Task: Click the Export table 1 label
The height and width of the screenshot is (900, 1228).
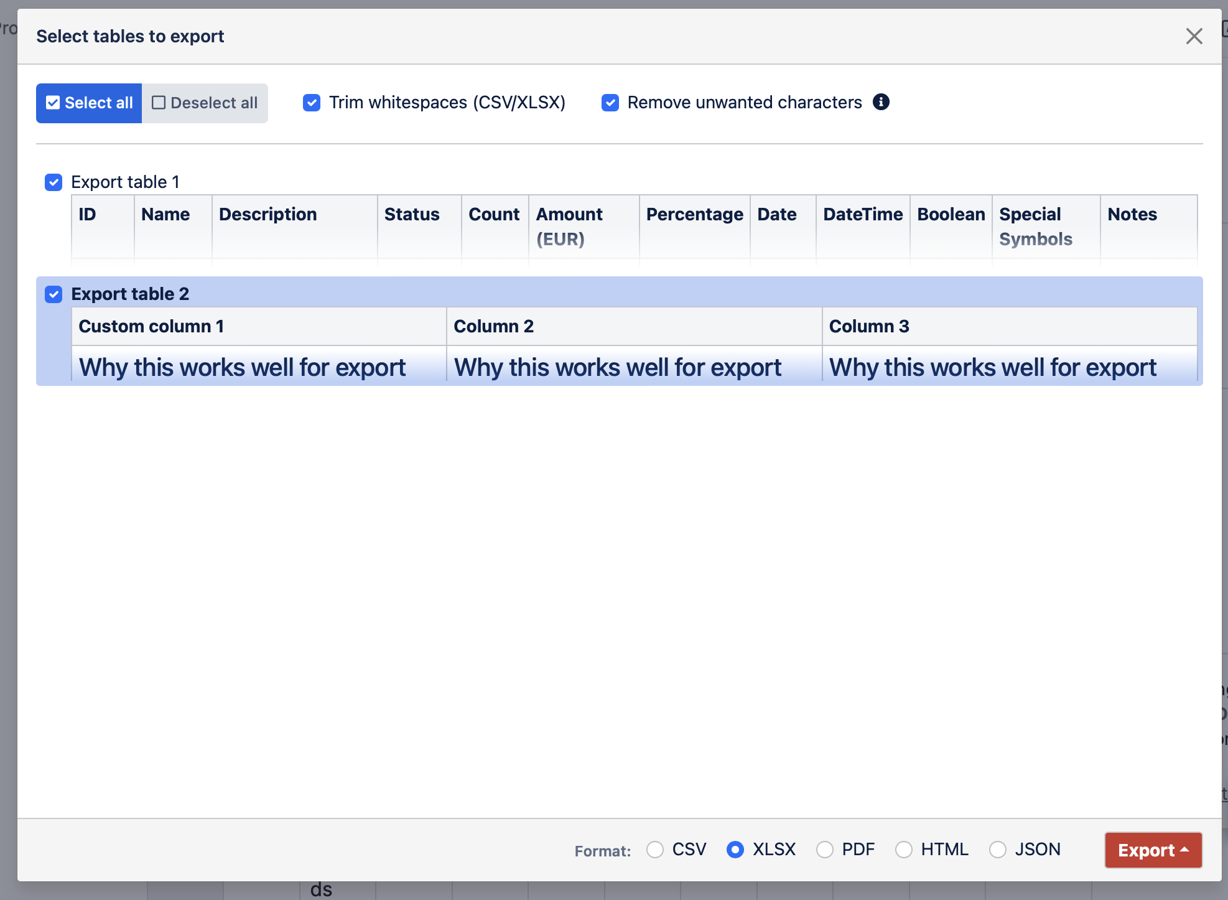Action: [x=125, y=182]
